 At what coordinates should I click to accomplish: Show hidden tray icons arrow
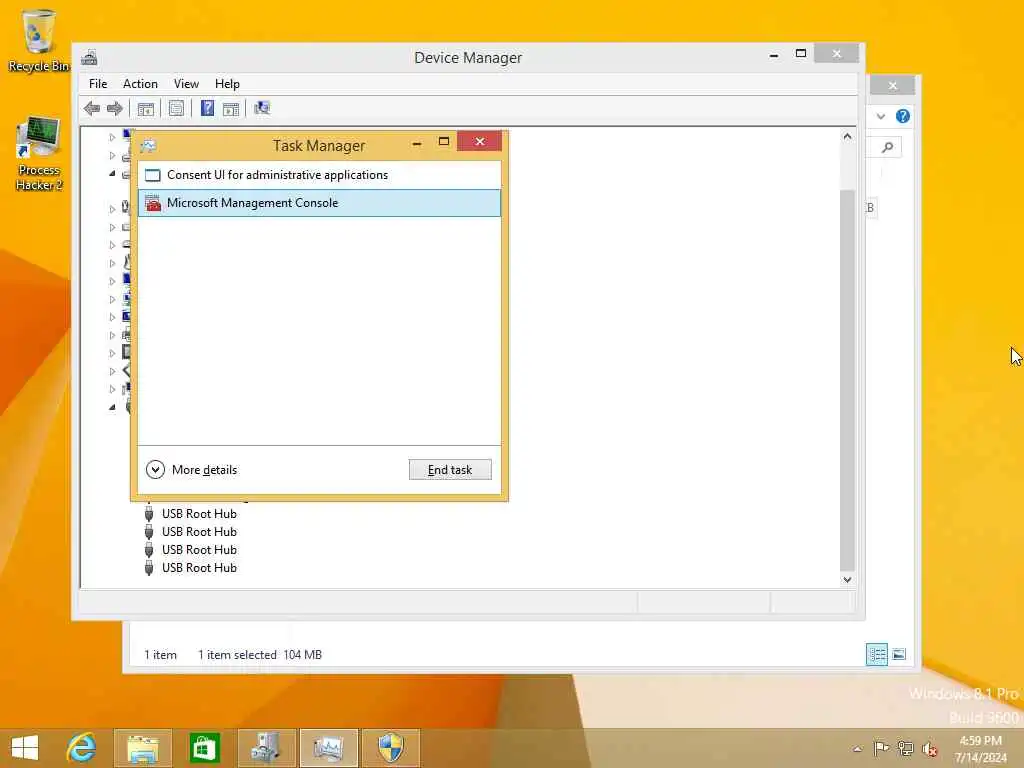click(x=857, y=748)
